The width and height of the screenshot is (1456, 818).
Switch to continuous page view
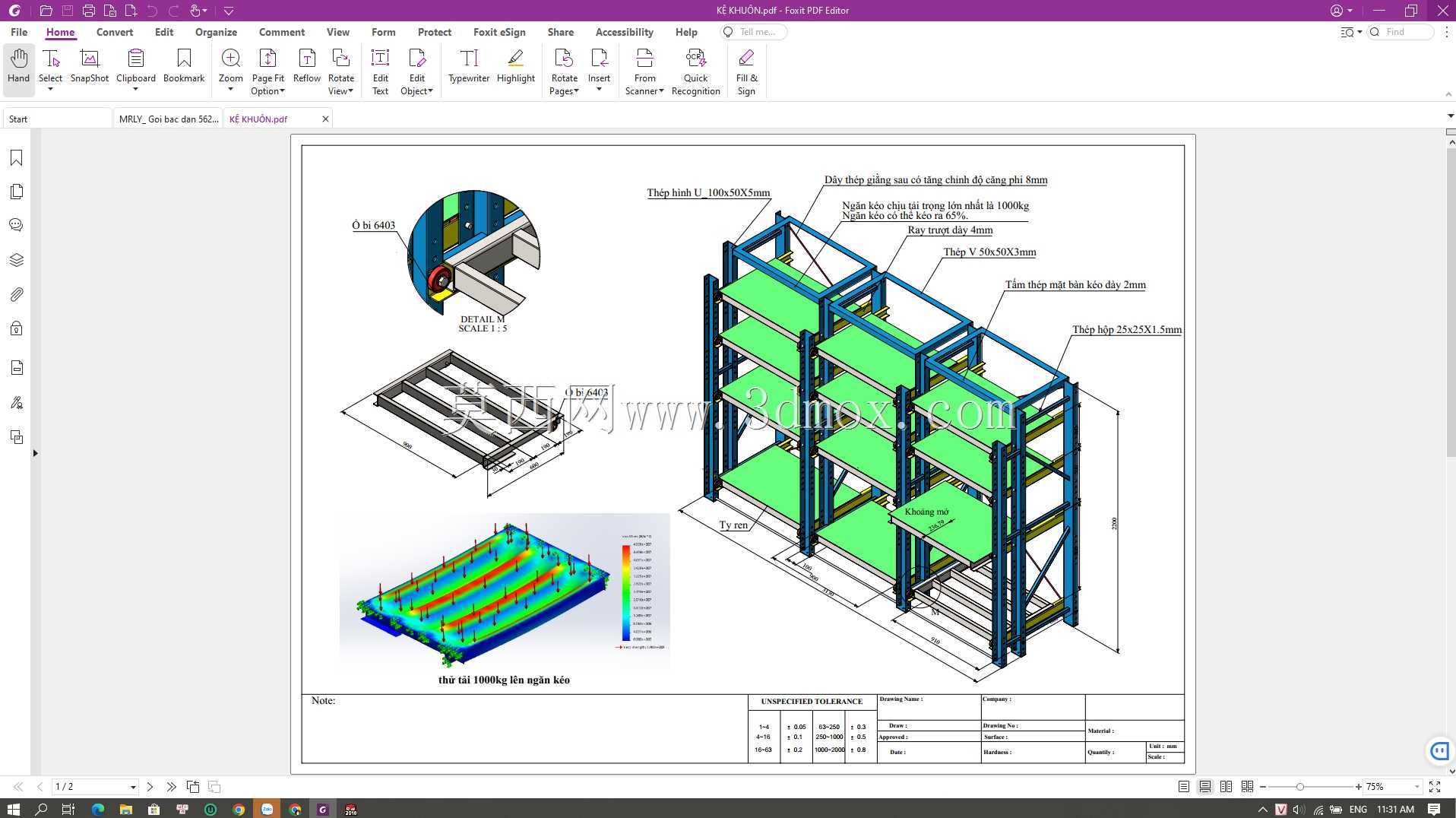click(x=1204, y=787)
